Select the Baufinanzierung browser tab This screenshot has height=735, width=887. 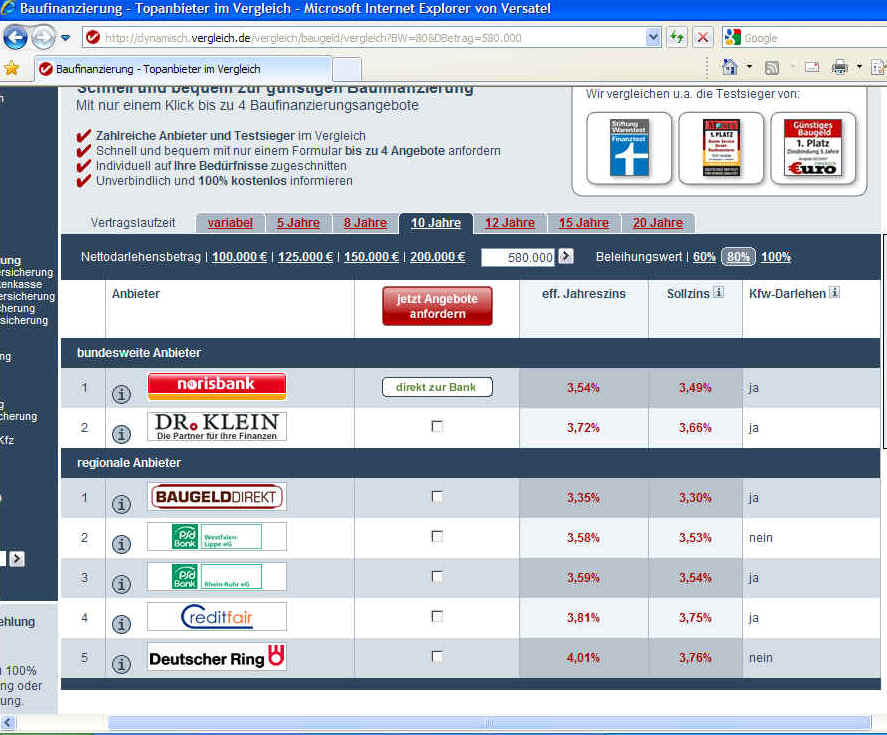[183, 69]
